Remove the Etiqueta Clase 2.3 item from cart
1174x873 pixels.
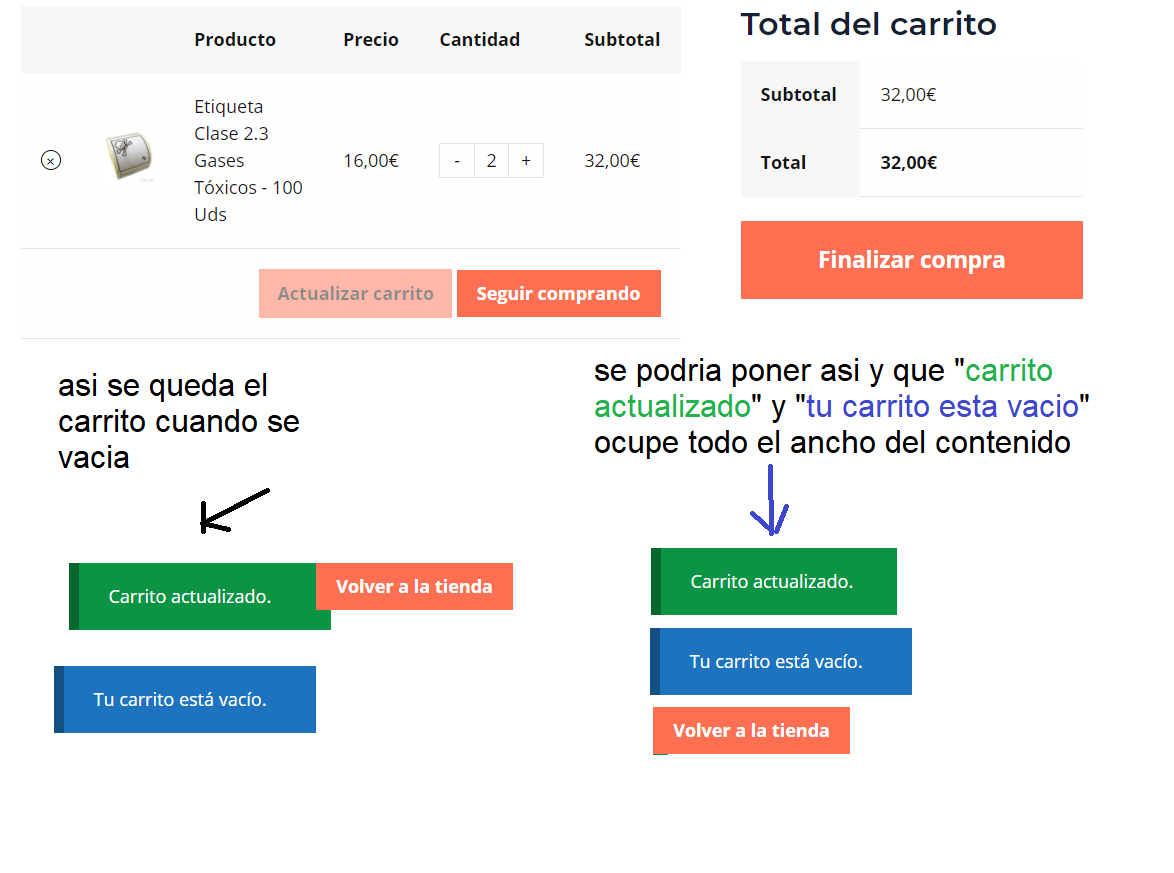[51, 160]
